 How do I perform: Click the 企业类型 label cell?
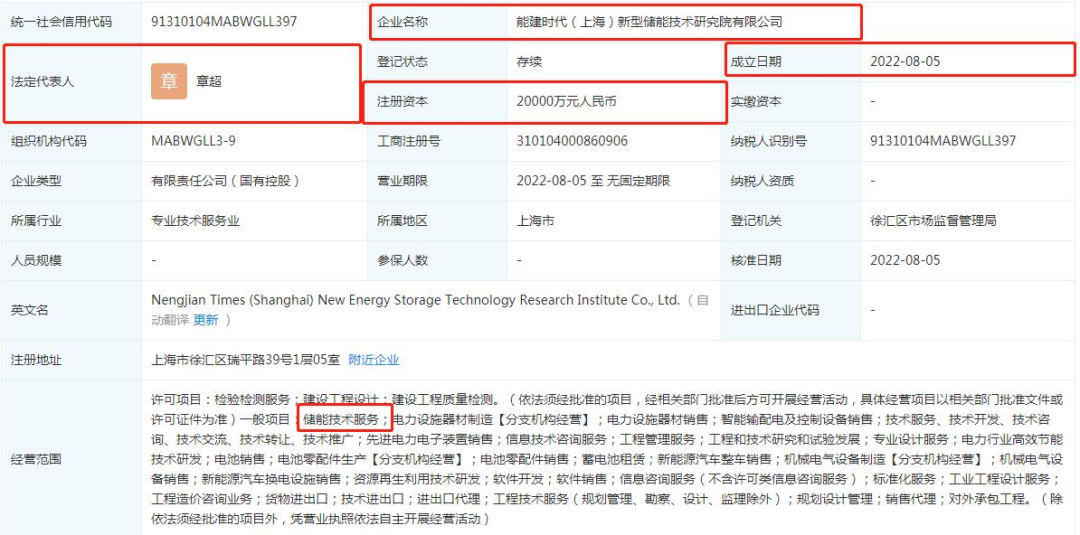[71, 181]
